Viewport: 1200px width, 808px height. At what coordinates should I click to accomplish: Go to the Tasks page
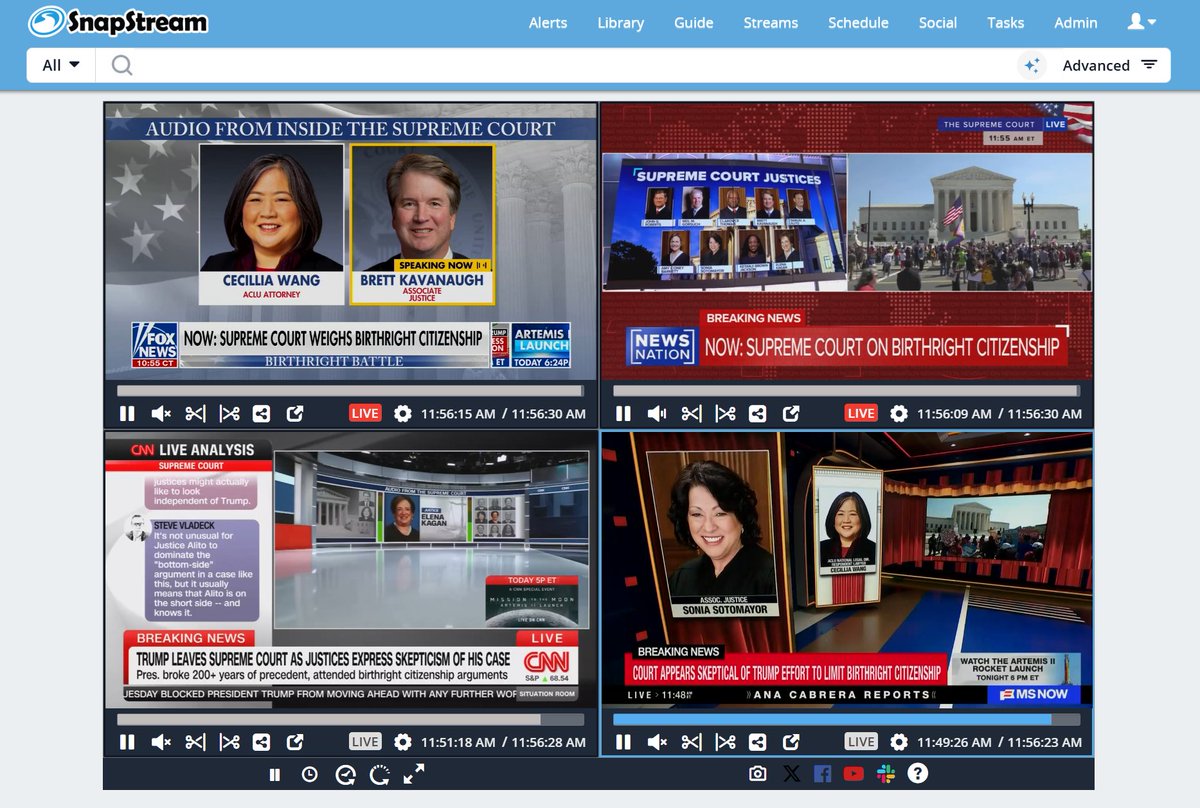[x=1005, y=22]
